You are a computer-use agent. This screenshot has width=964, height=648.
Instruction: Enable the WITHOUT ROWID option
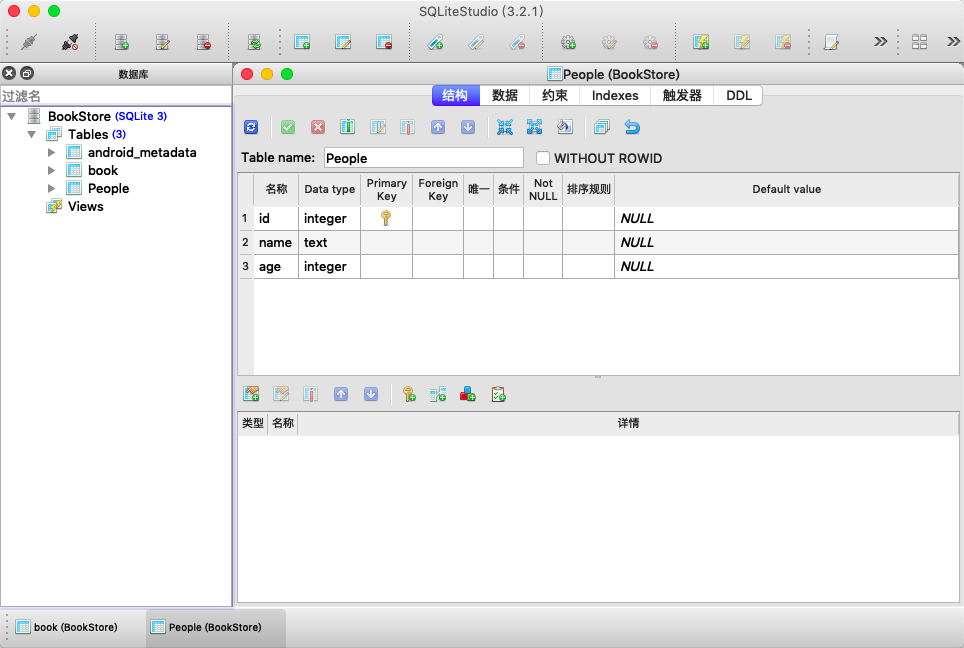coord(542,157)
